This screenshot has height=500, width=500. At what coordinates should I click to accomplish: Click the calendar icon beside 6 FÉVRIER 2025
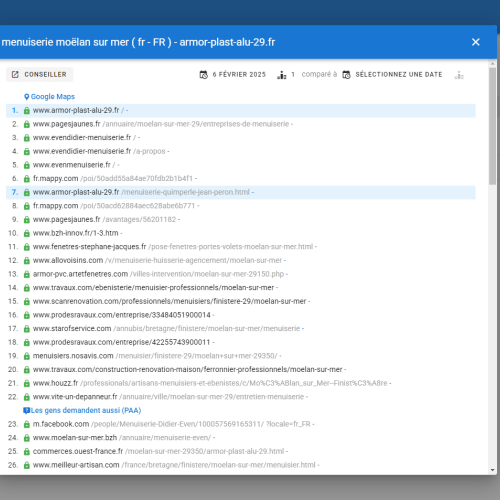tap(203, 75)
